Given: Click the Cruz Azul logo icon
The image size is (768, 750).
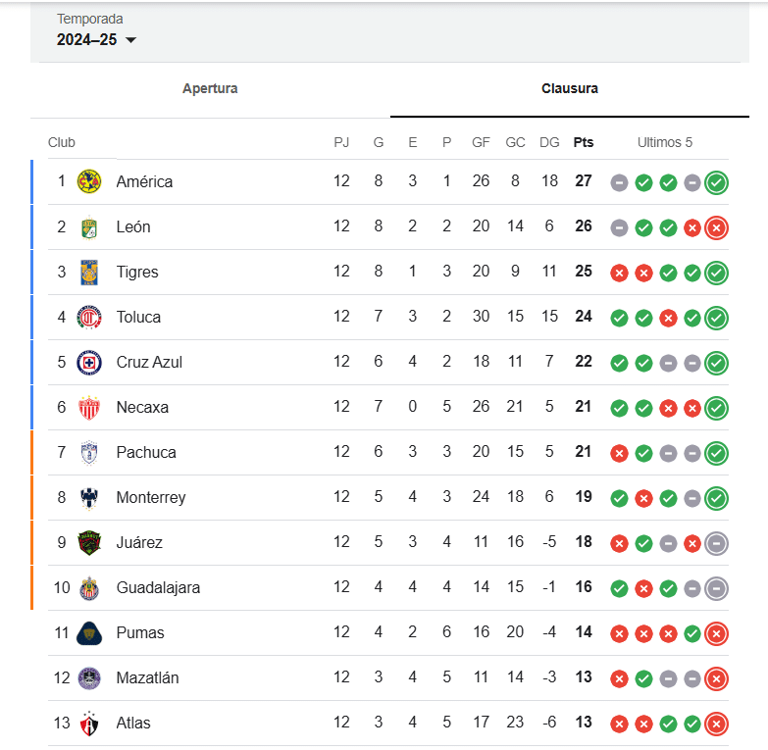Looking at the screenshot, I should [89, 362].
